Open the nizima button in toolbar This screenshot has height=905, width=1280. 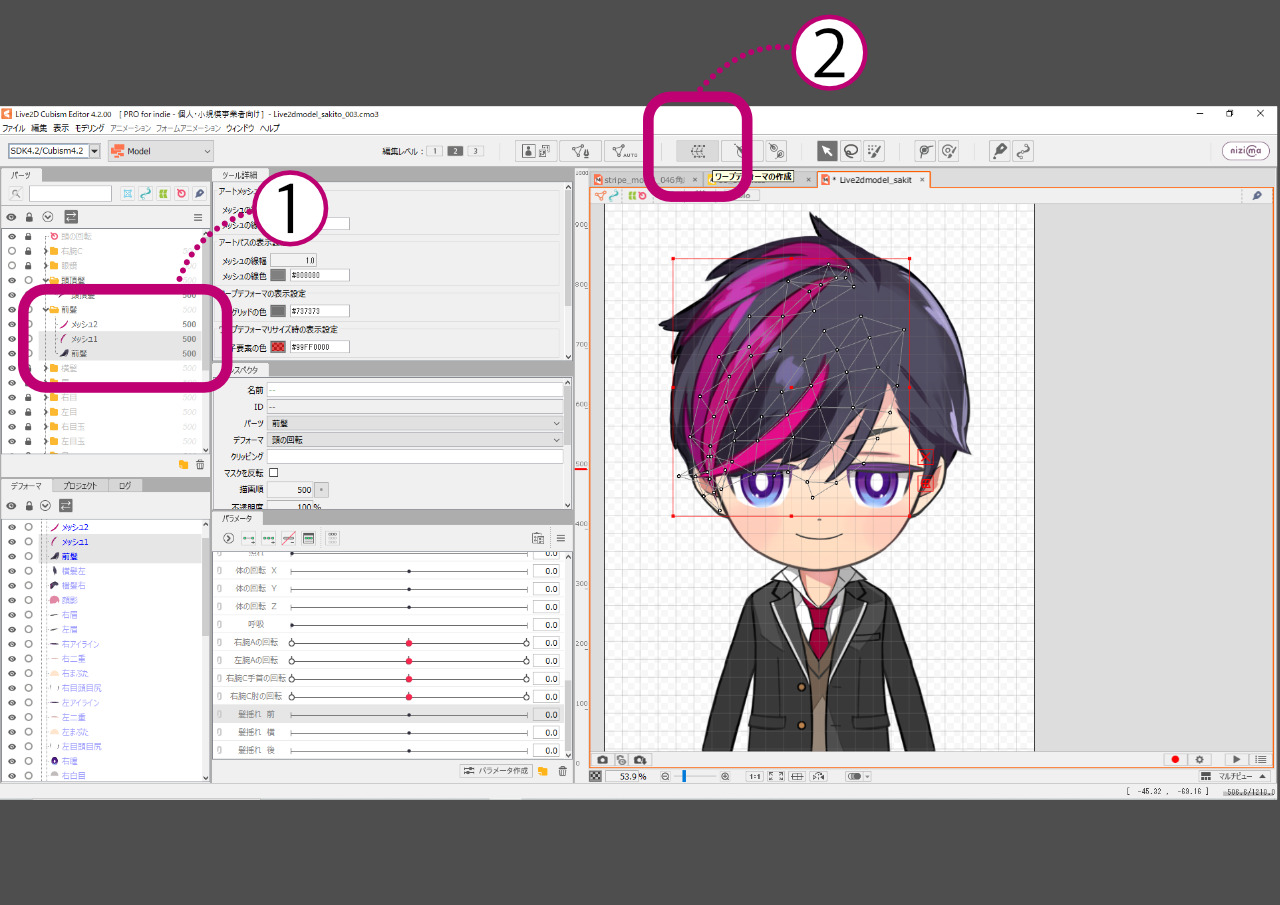(x=1245, y=151)
